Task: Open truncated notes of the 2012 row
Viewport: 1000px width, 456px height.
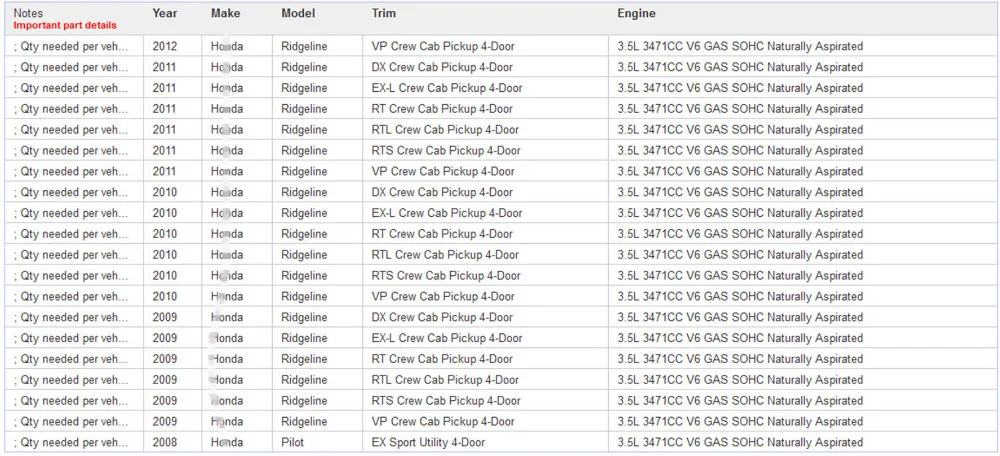Action: [71, 46]
